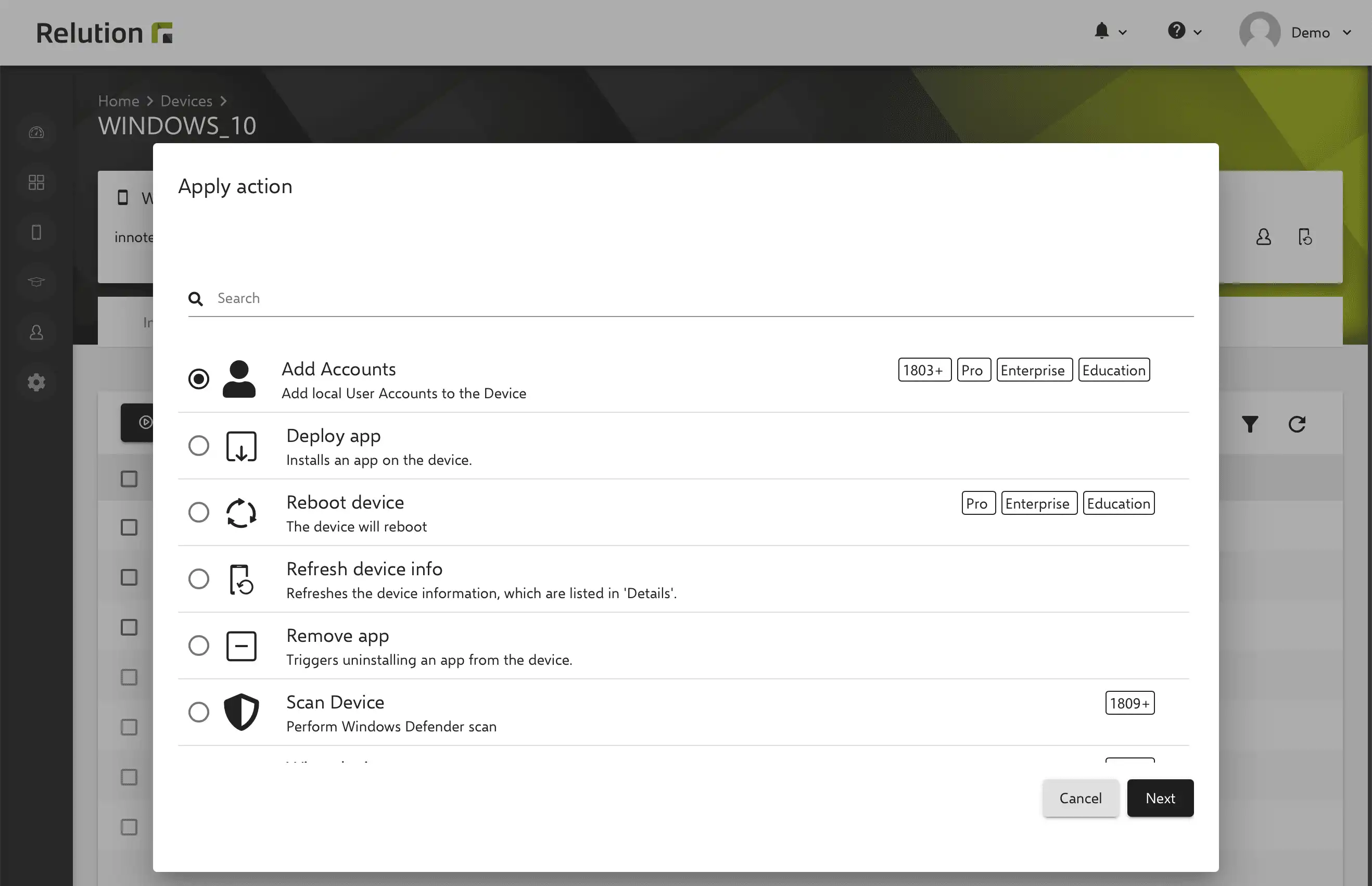
Task: Open the help question mark icon
Action: click(x=1176, y=31)
